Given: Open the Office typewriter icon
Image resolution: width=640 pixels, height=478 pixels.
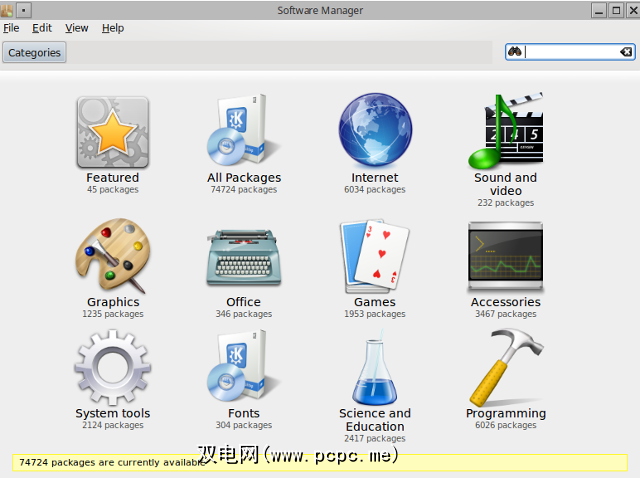Looking at the screenshot, I should [243, 257].
